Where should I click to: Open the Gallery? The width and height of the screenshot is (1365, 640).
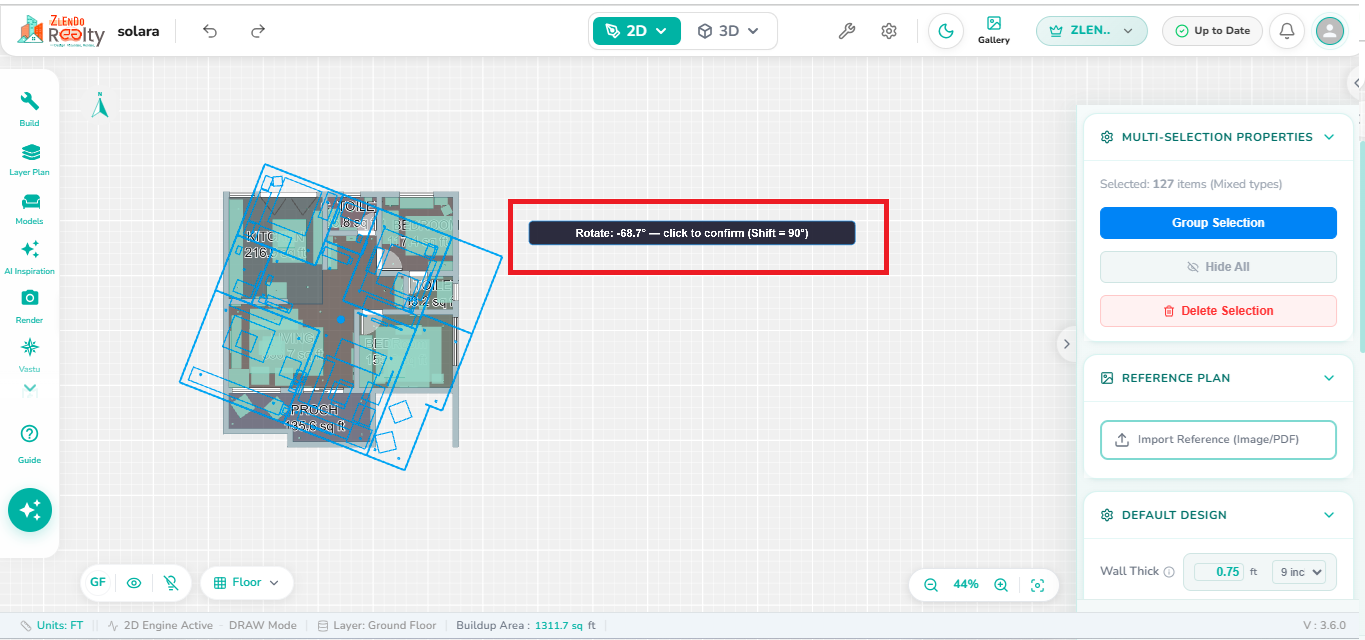pyautogui.click(x=994, y=30)
